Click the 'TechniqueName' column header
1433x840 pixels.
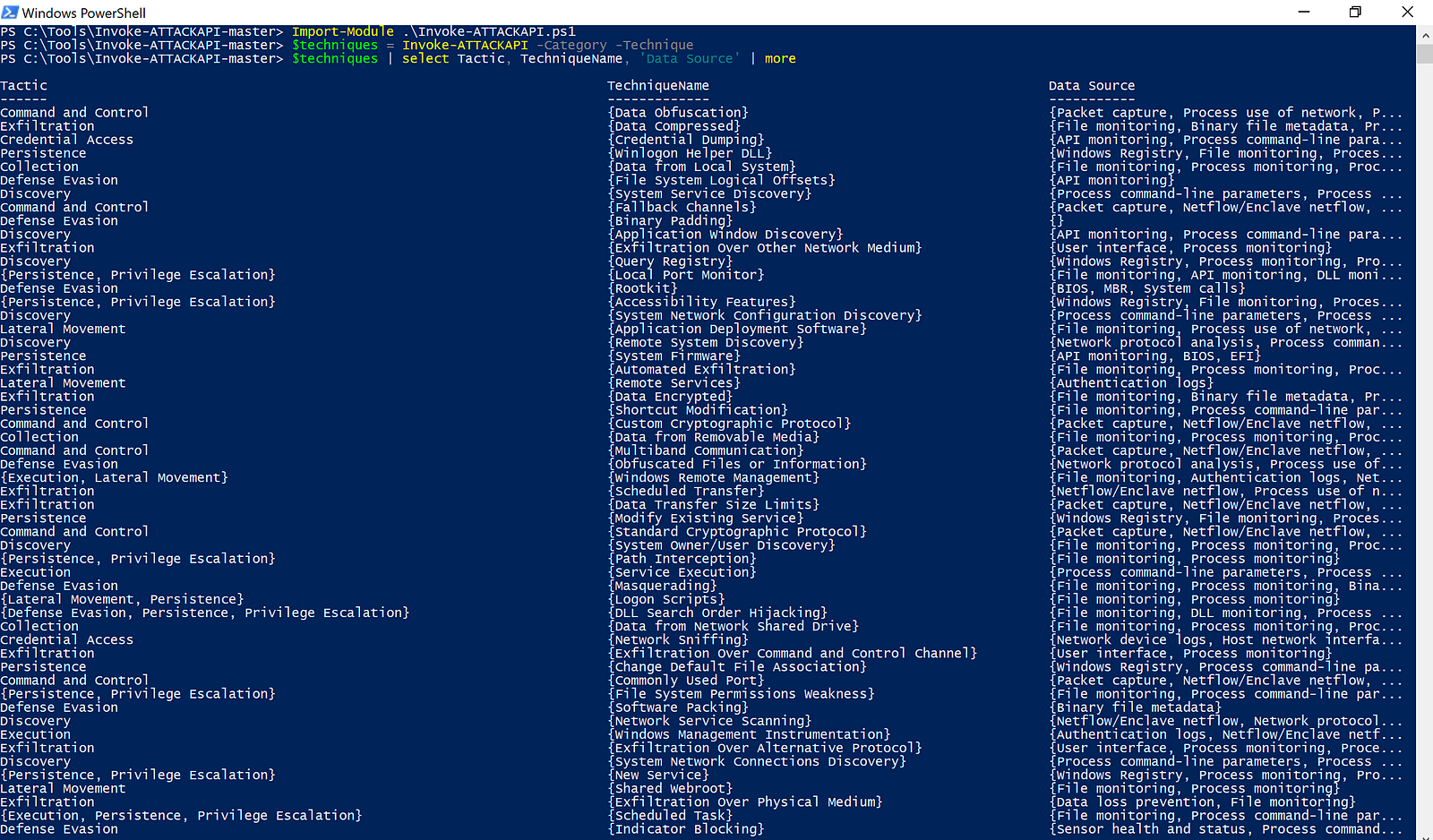point(658,86)
